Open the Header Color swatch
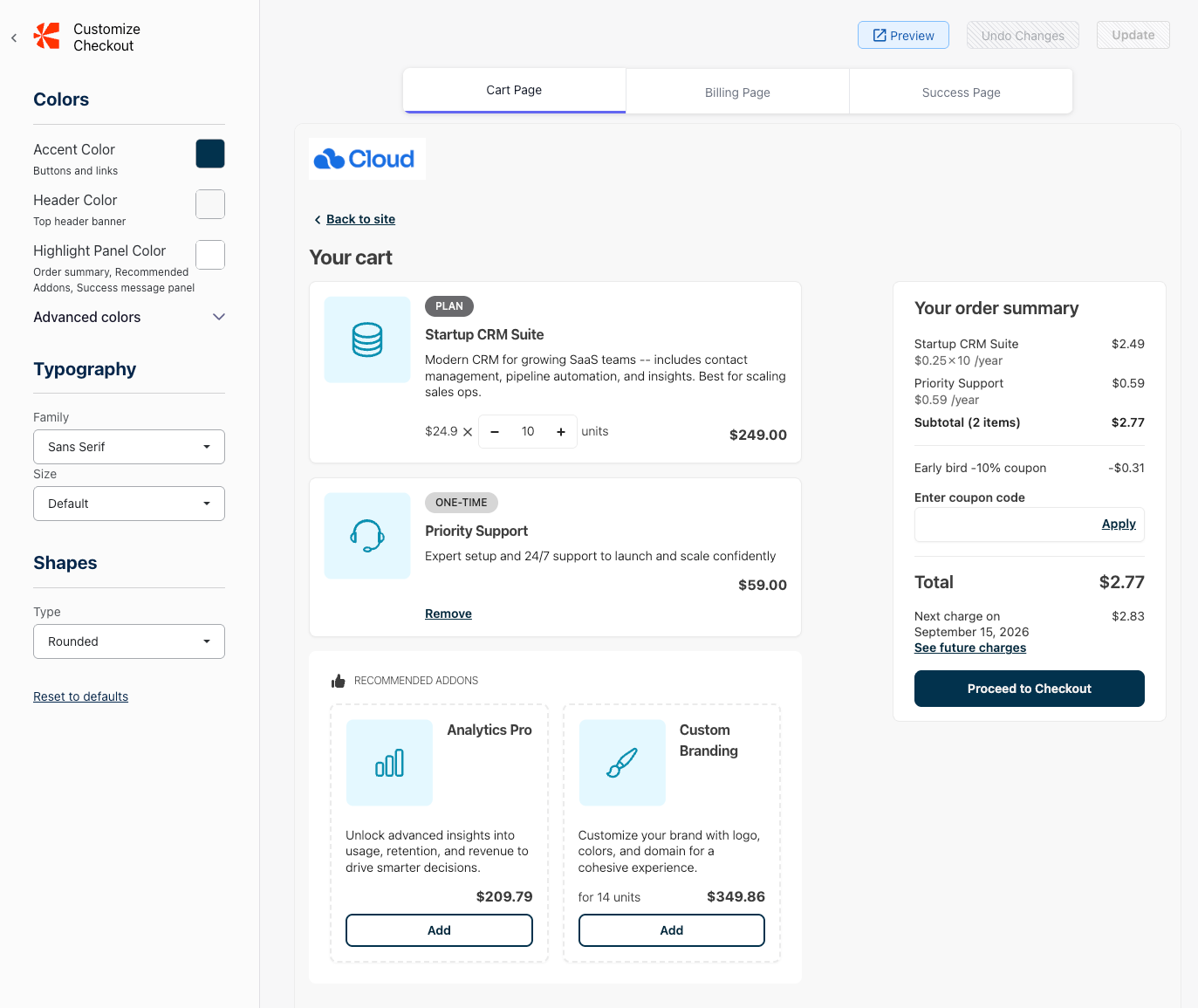 click(x=210, y=204)
